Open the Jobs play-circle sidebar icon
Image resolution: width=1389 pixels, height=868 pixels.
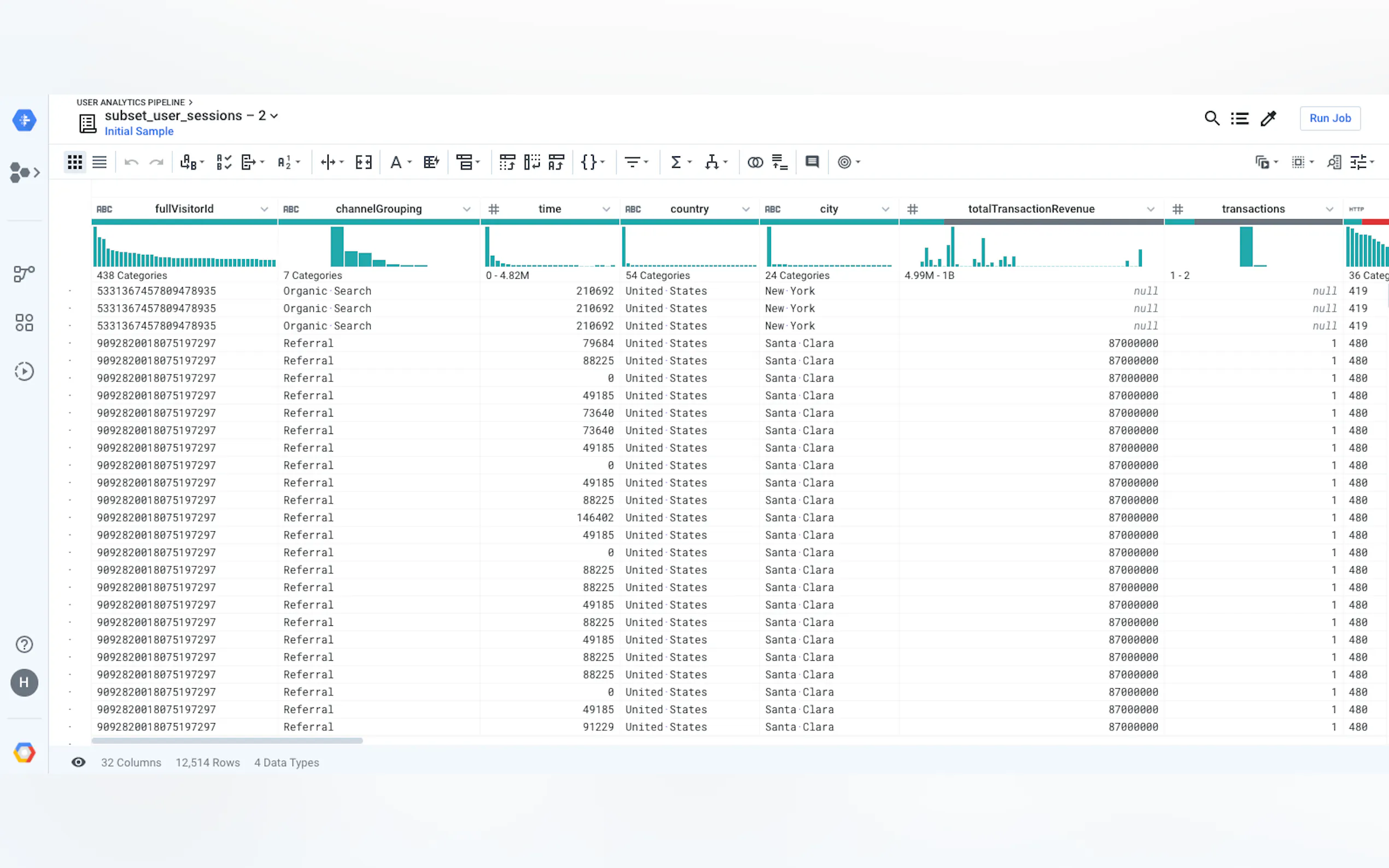tap(24, 372)
